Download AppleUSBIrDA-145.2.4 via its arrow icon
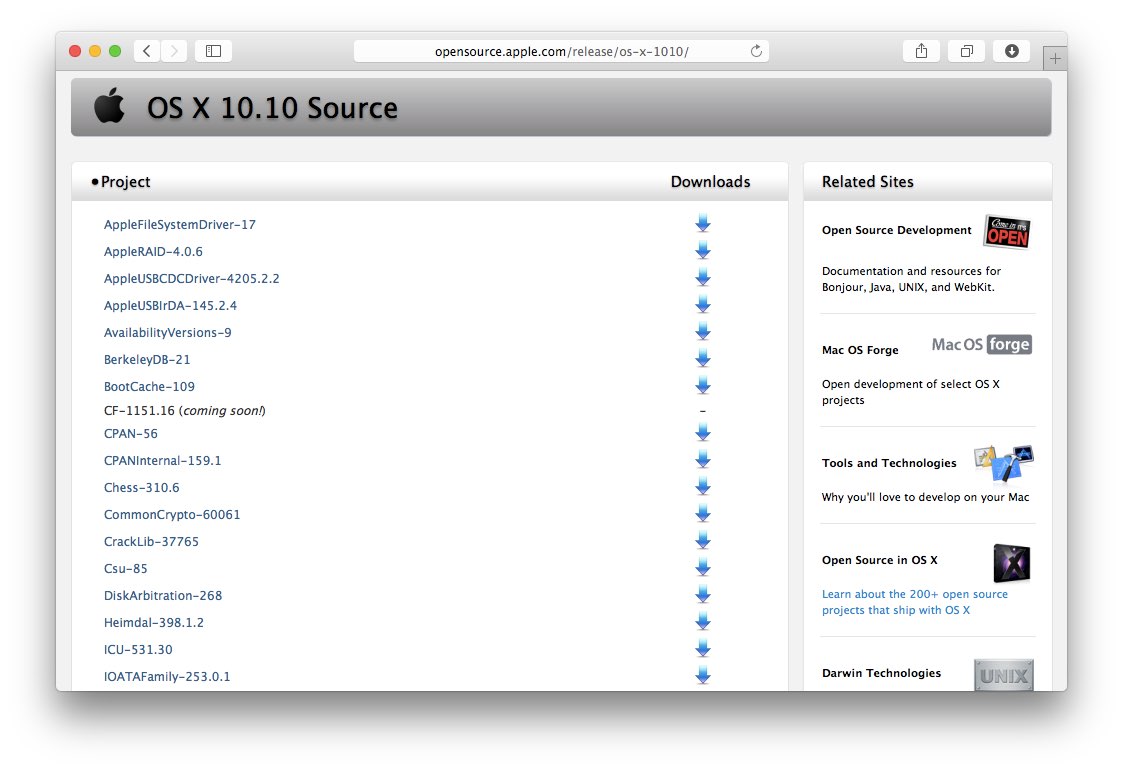 703,304
